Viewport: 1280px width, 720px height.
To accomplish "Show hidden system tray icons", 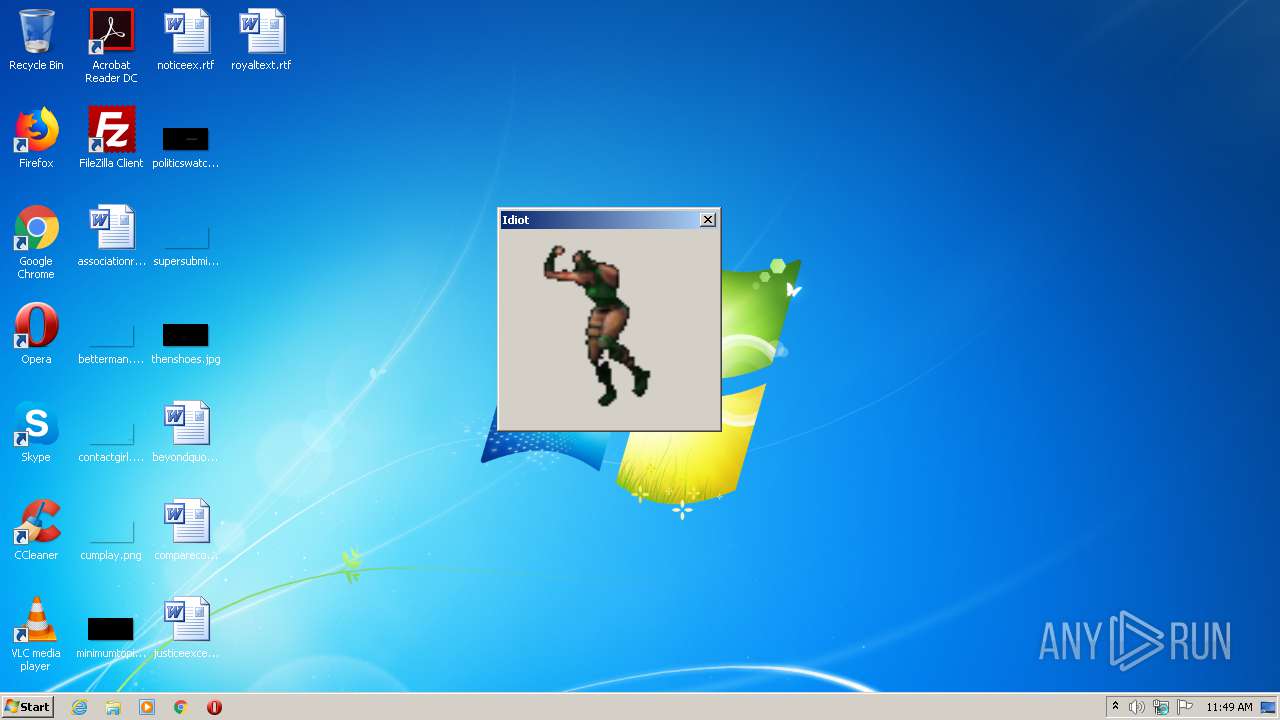I will coord(1115,707).
